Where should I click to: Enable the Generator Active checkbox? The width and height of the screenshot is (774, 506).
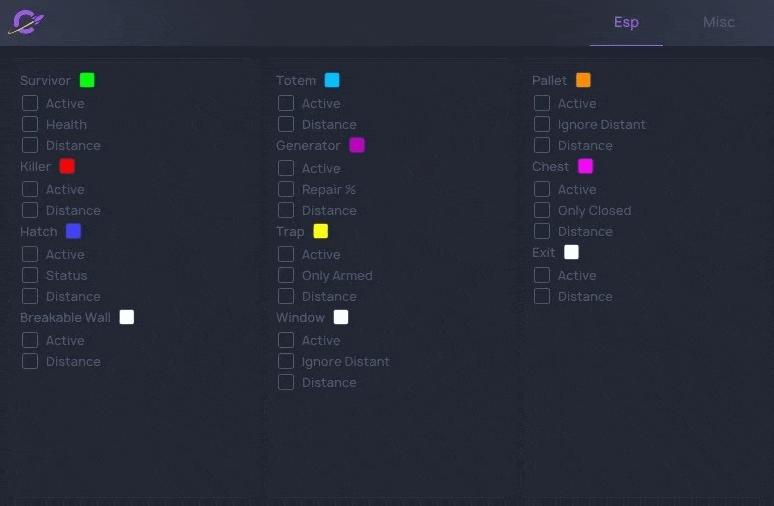coord(286,168)
